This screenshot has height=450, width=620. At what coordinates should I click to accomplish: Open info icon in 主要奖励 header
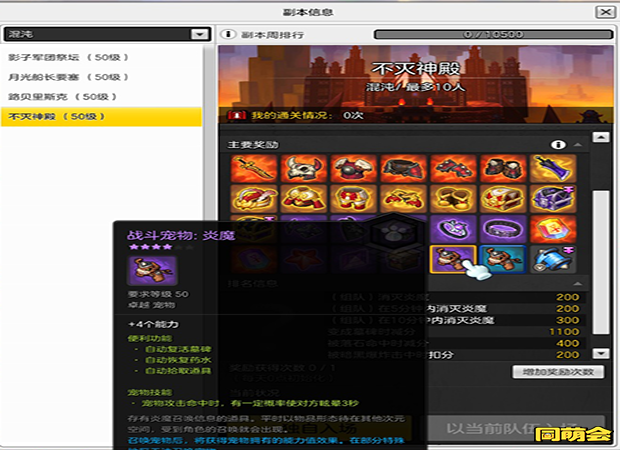point(558,145)
